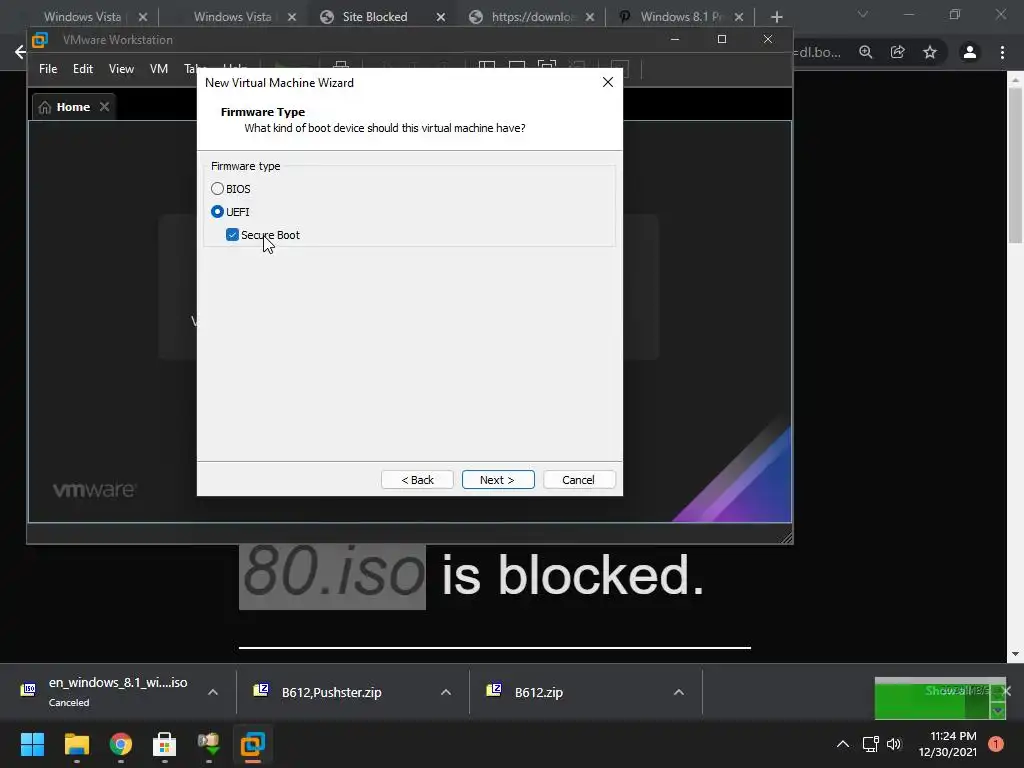The width and height of the screenshot is (1024, 768).
Task: Expand options for B612.zip download
Action: (x=679, y=692)
